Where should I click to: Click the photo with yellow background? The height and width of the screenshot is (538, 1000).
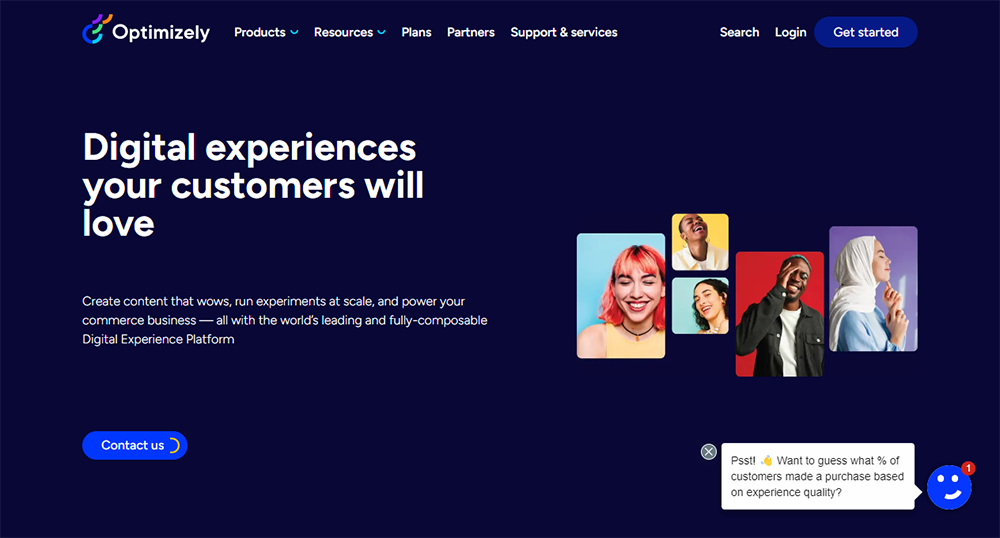coord(700,242)
